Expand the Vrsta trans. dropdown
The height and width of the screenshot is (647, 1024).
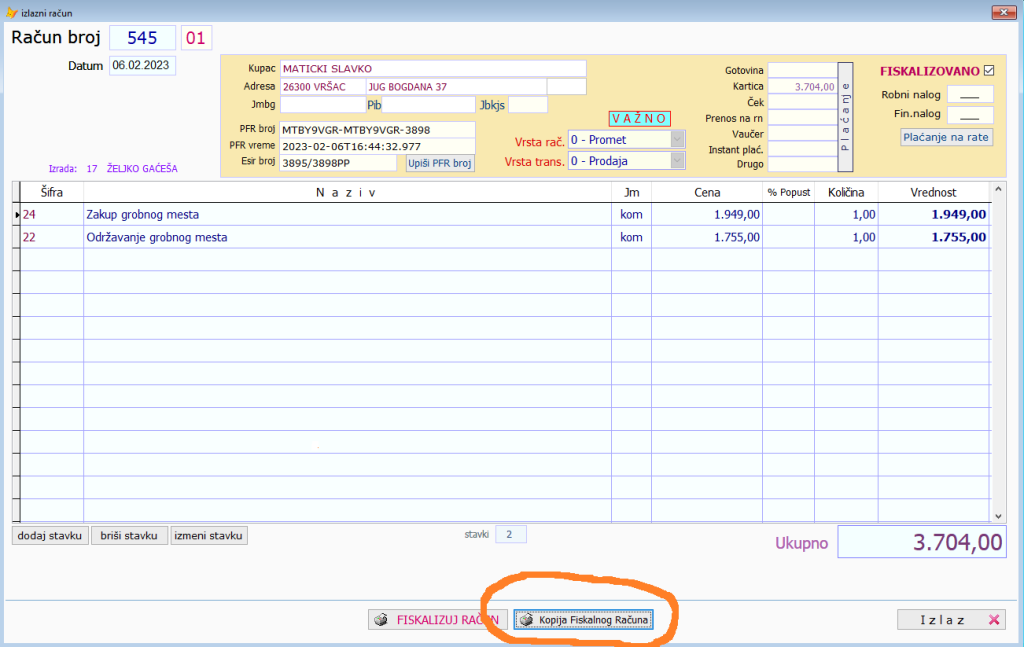pos(677,160)
